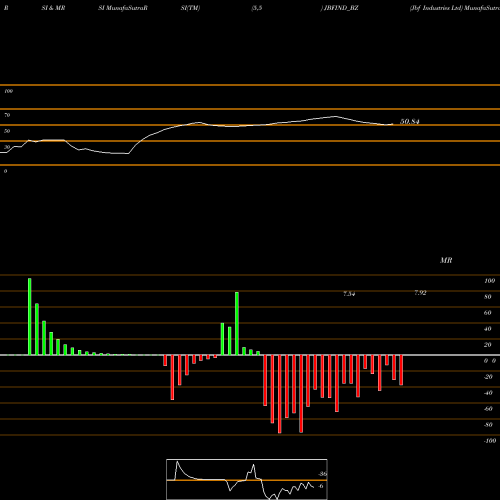Viewport: 500px width, 500px height.
Task: Open the mini overview chart thumbnail
Action: [x=247, y=479]
